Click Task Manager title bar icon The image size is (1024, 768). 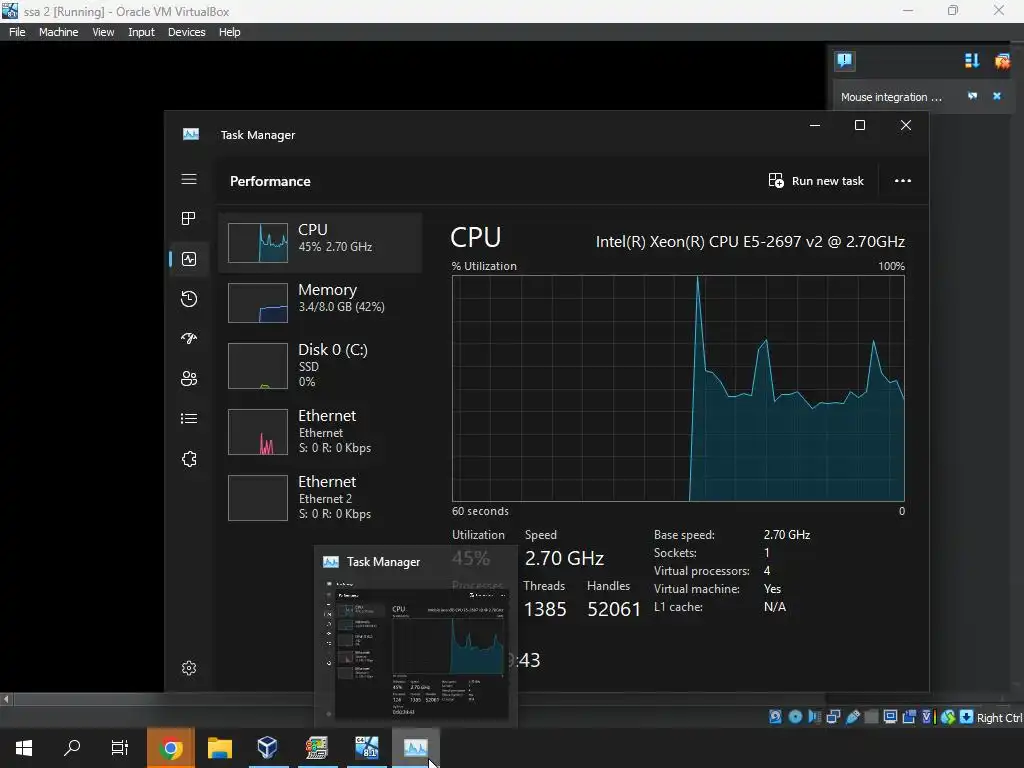click(x=191, y=134)
